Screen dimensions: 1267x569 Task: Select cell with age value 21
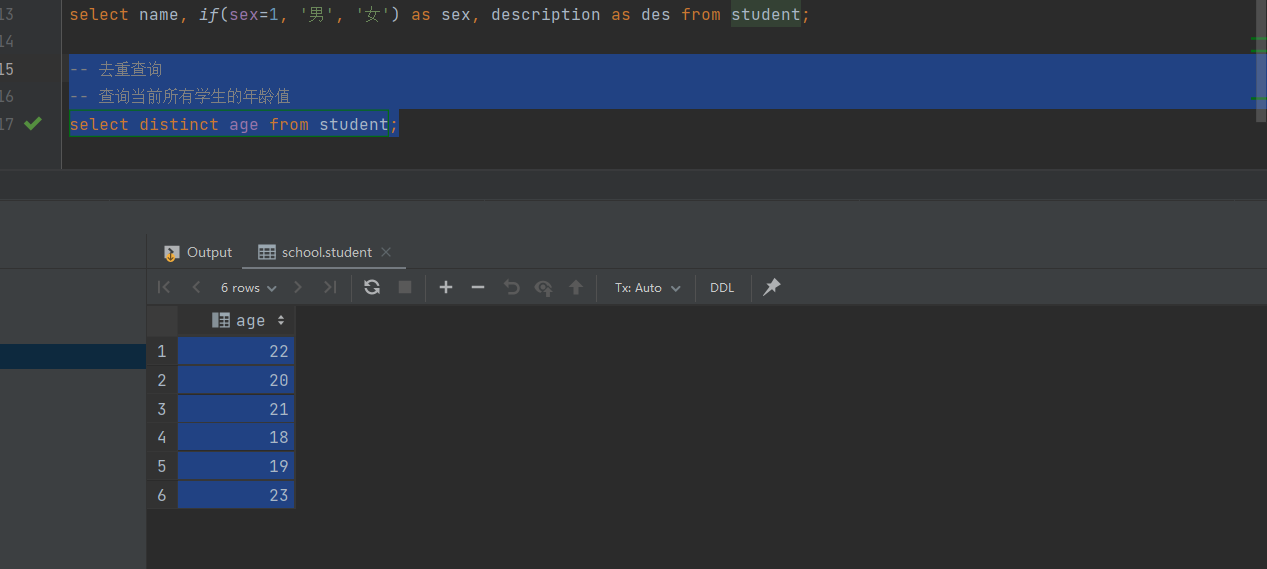(236, 409)
